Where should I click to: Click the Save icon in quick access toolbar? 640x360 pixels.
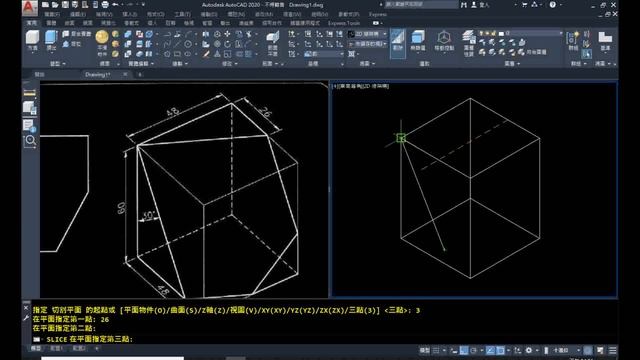[x=65, y=5]
